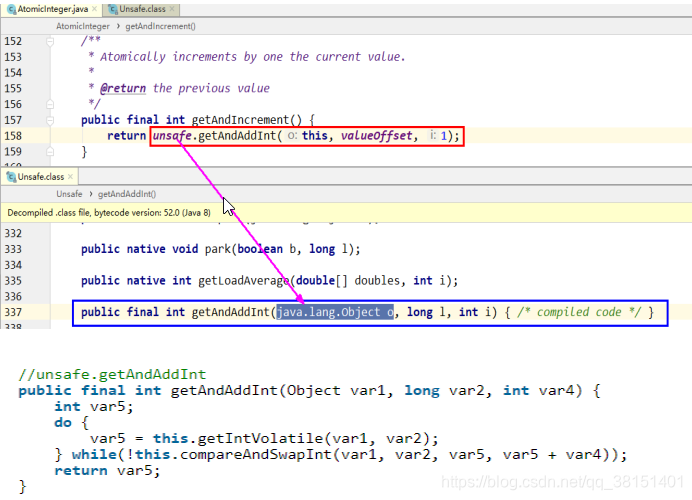Click the @return Javadoc tag
Screen dimensions: 692x500
click(123, 88)
